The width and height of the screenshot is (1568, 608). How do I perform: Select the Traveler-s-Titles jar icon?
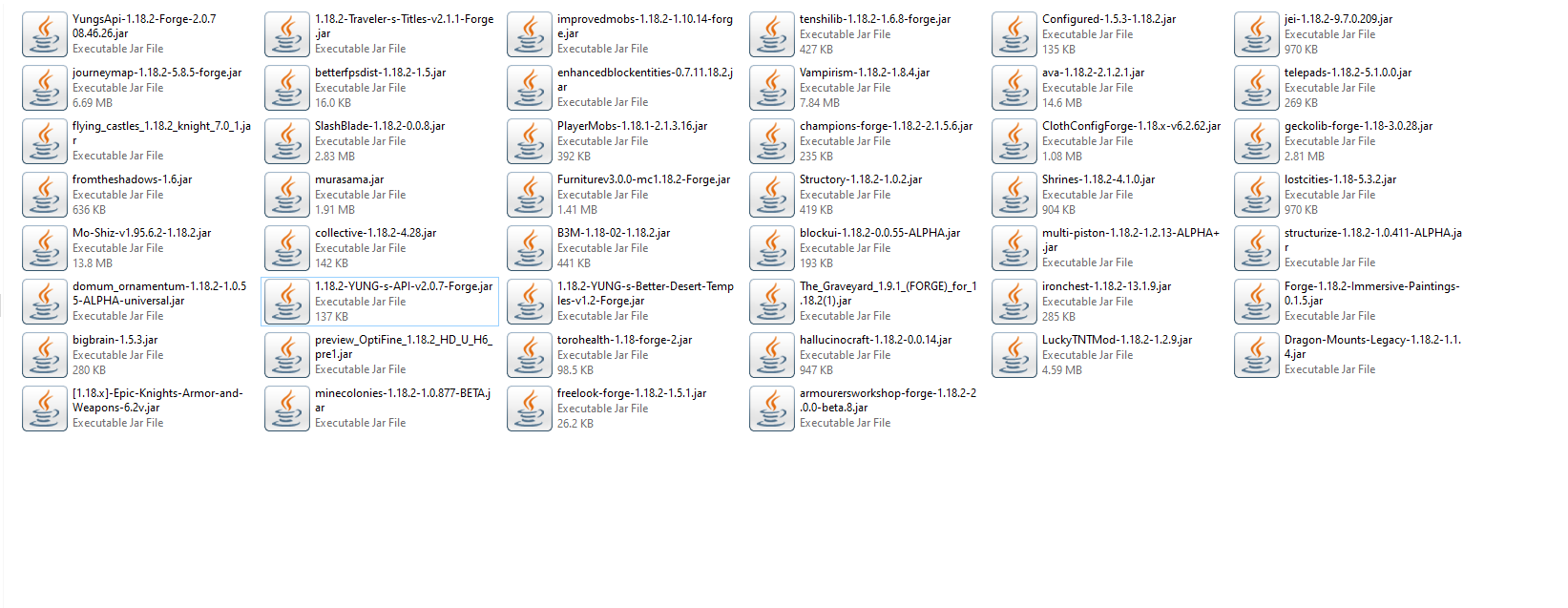(x=286, y=34)
